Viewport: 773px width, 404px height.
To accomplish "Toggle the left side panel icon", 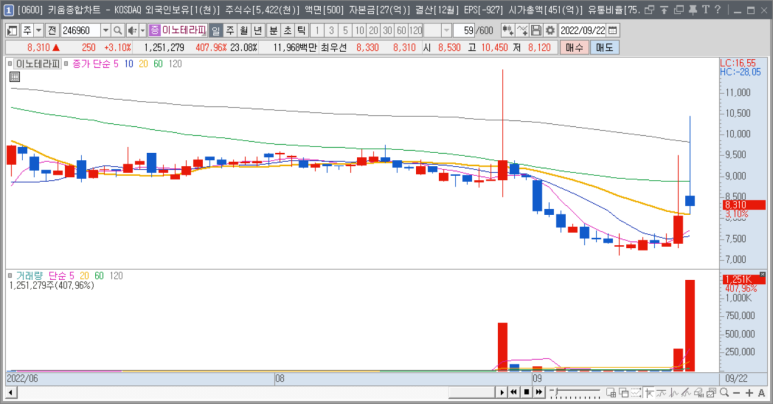I will click(x=12, y=31).
